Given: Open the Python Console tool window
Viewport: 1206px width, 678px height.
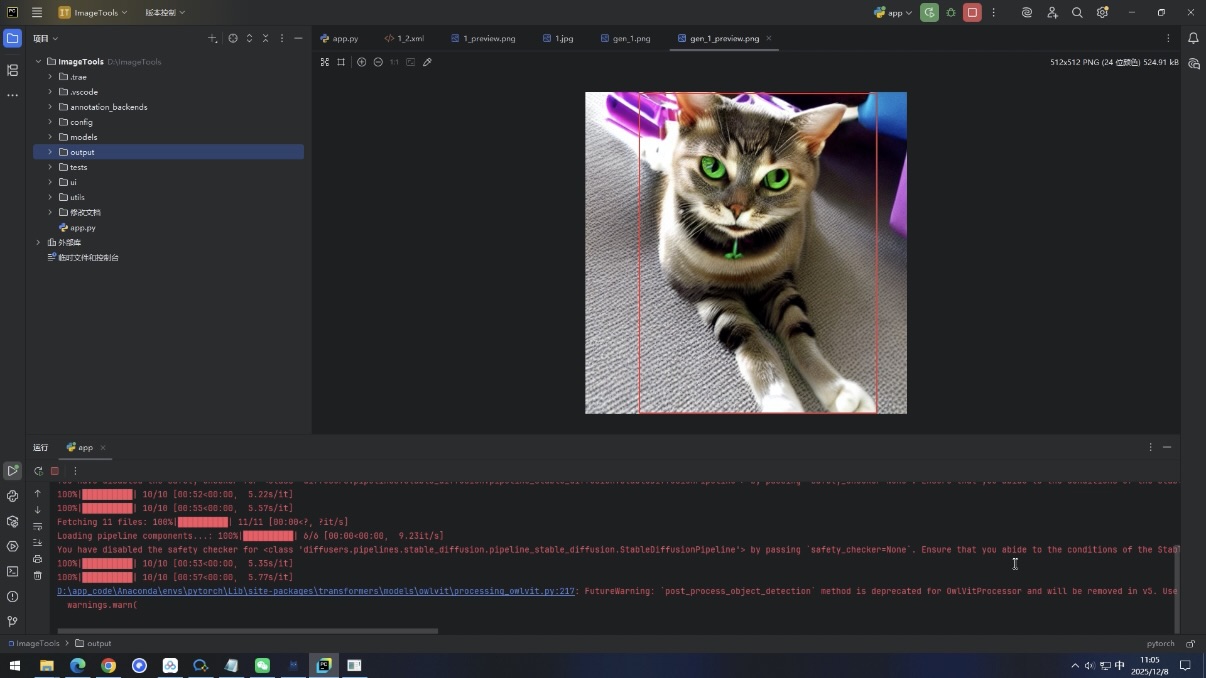Looking at the screenshot, I should pos(12,496).
